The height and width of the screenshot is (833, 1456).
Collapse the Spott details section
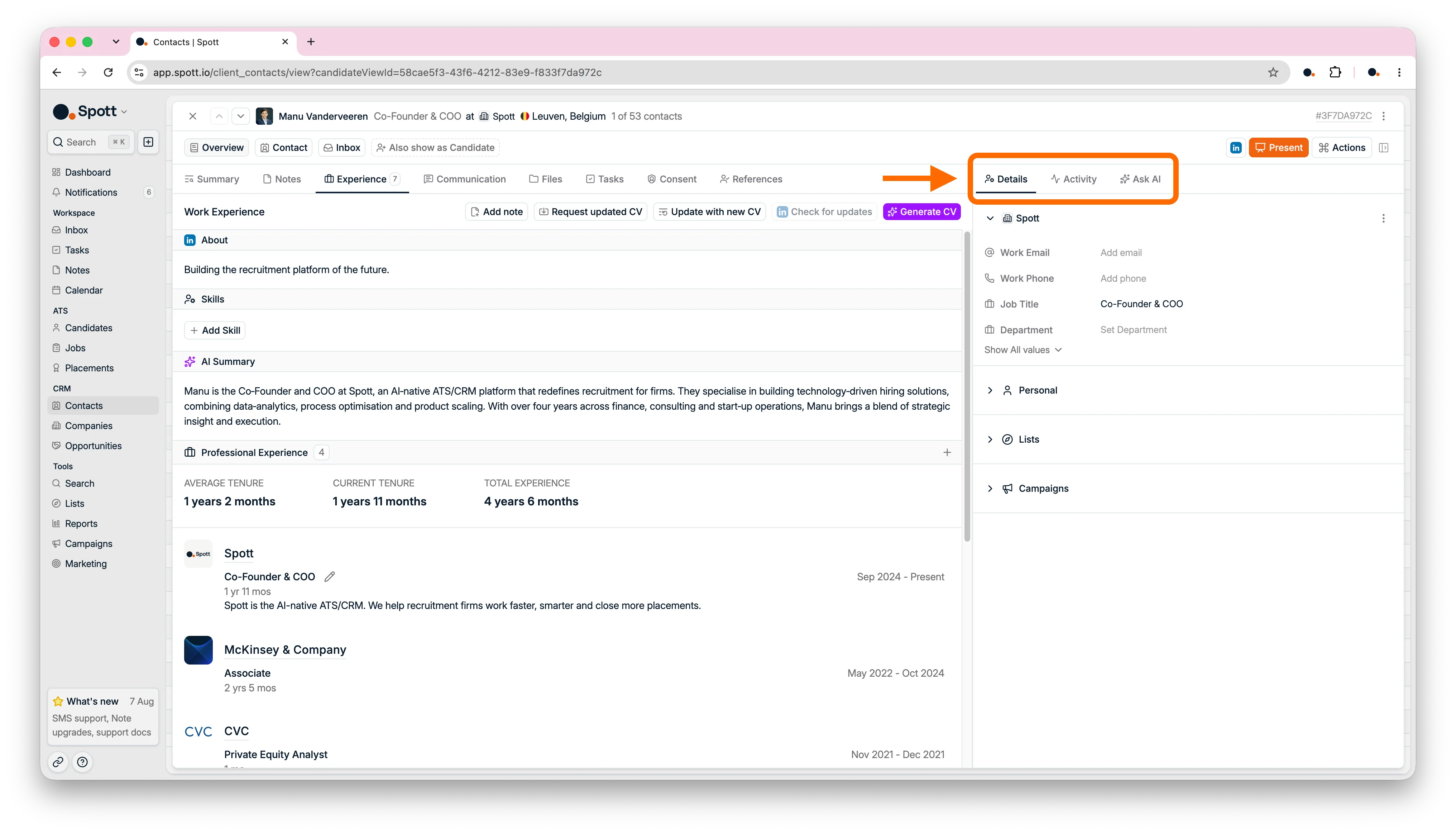pyautogui.click(x=990, y=219)
